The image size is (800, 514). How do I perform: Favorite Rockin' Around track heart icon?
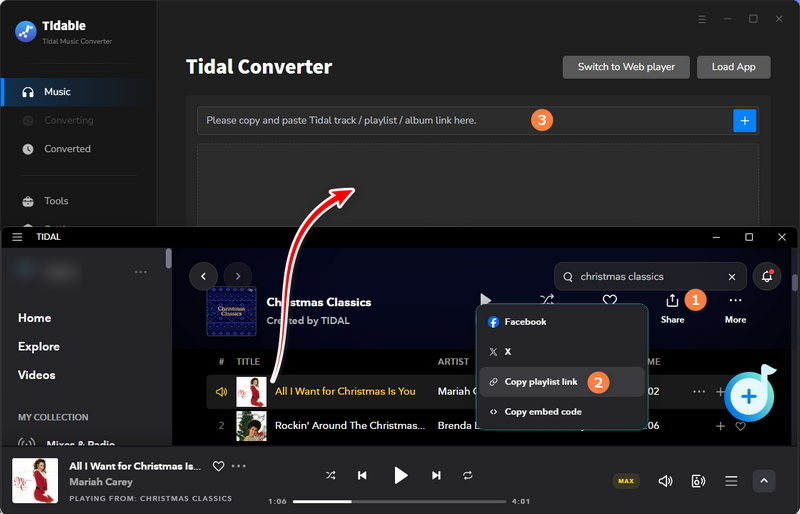pyautogui.click(x=740, y=426)
